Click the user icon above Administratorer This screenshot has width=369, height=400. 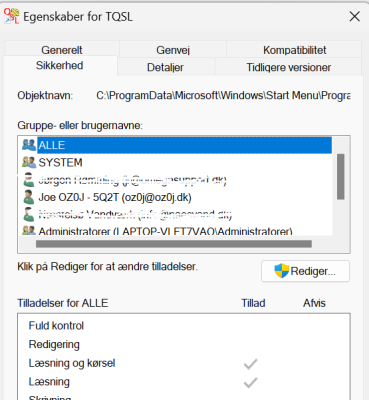(x=29, y=214)
